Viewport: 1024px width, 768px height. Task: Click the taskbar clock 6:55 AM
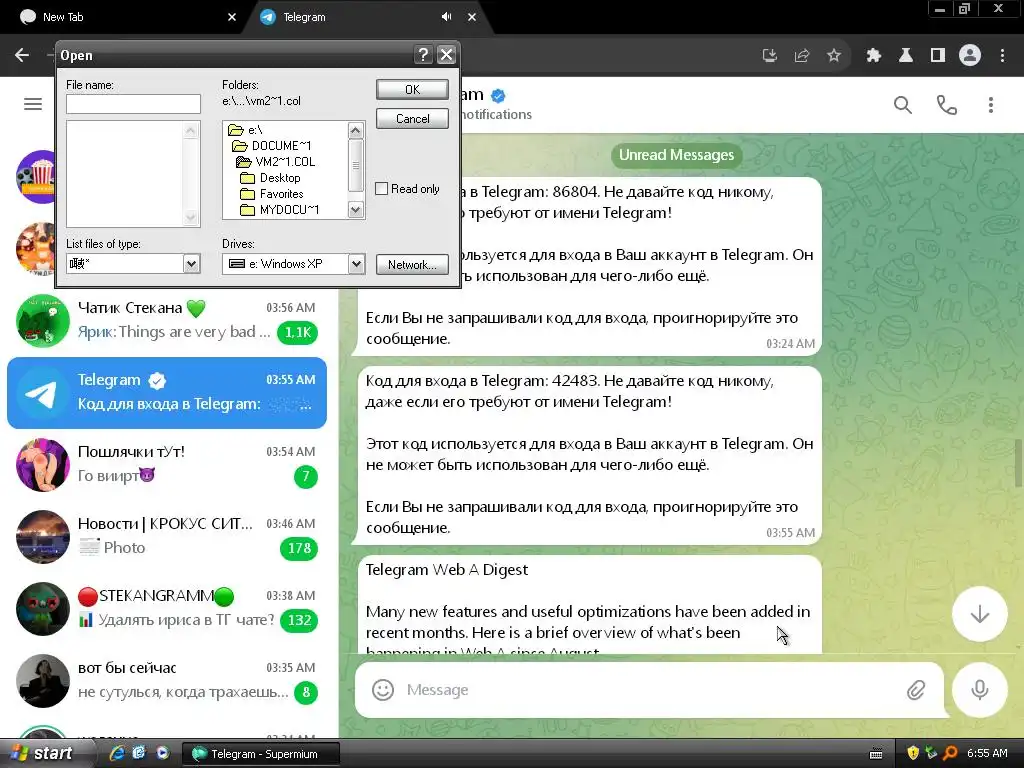tap(987, 753)
